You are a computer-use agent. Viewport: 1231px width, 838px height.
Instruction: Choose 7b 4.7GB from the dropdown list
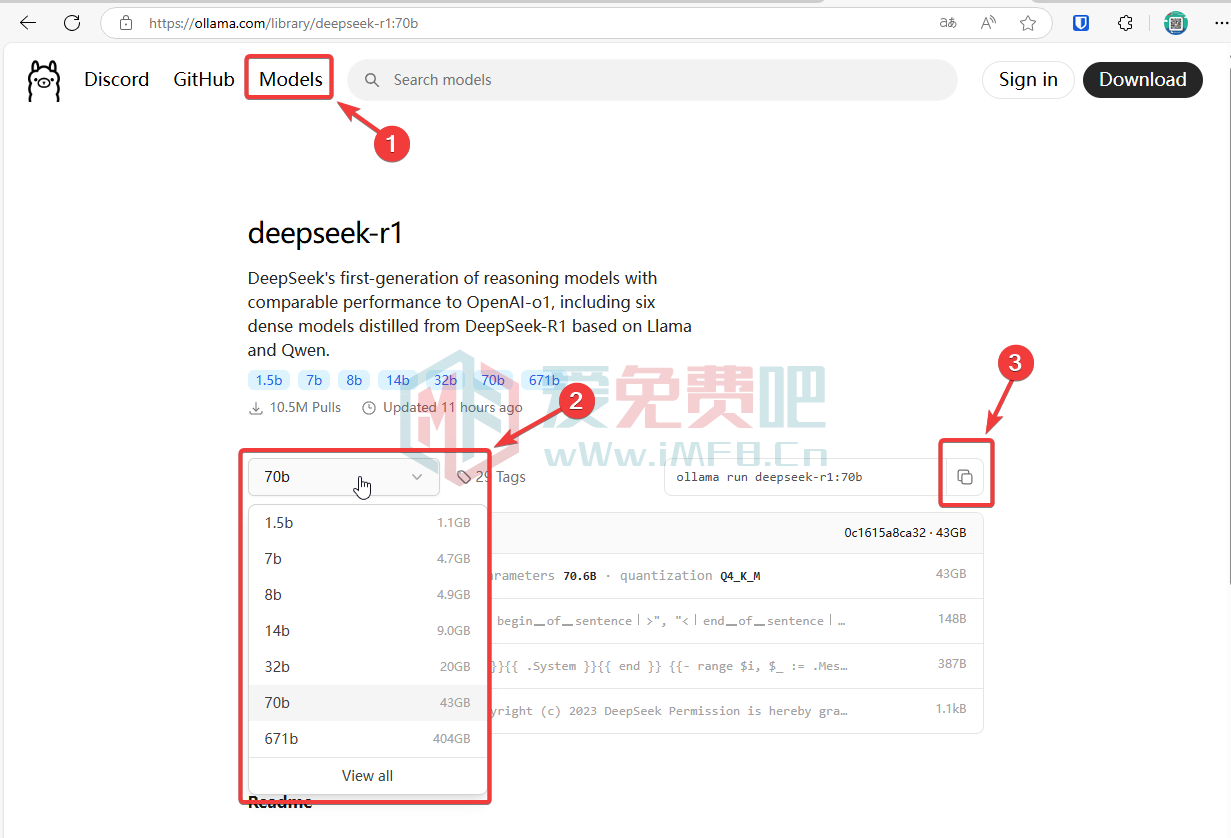367,559
